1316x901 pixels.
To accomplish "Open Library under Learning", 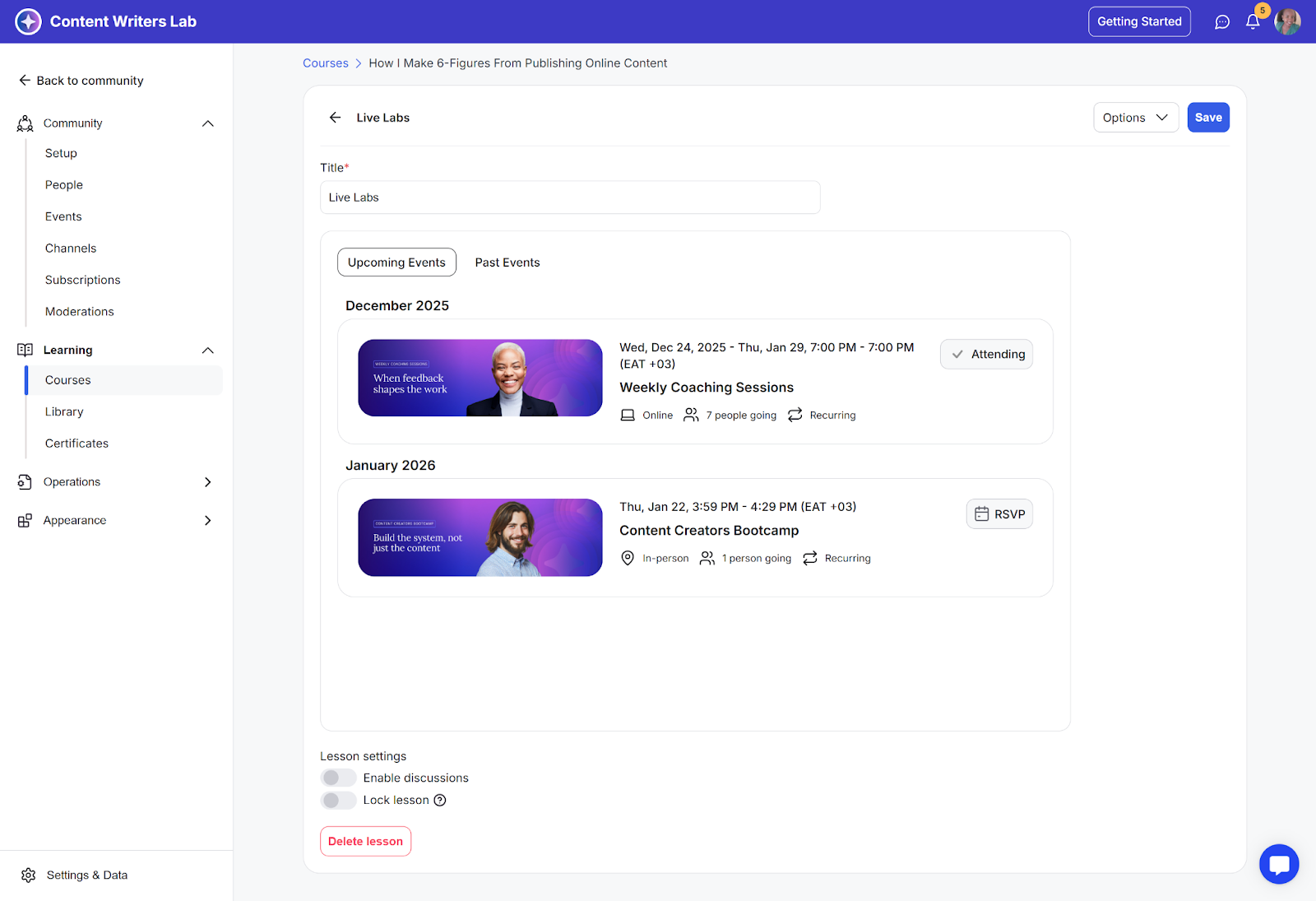I will (64, 411).
